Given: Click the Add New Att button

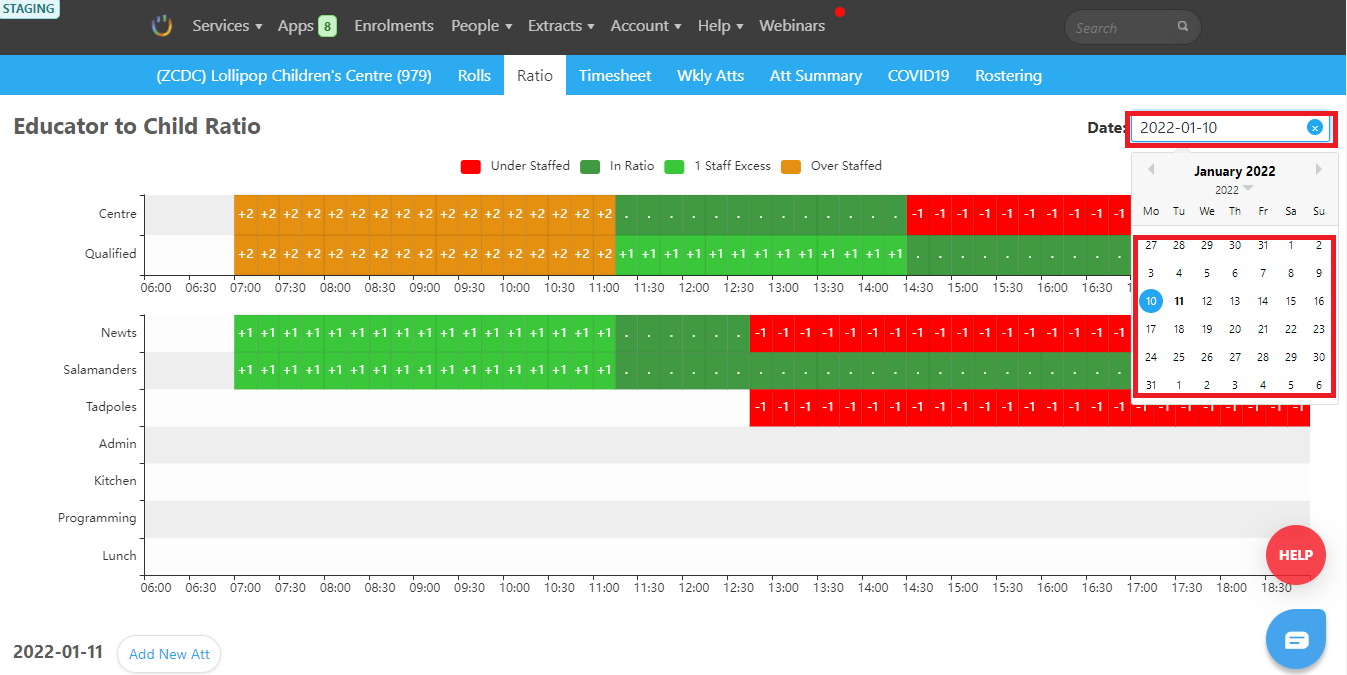Looking at the screenshot, I should coord(169,654).
